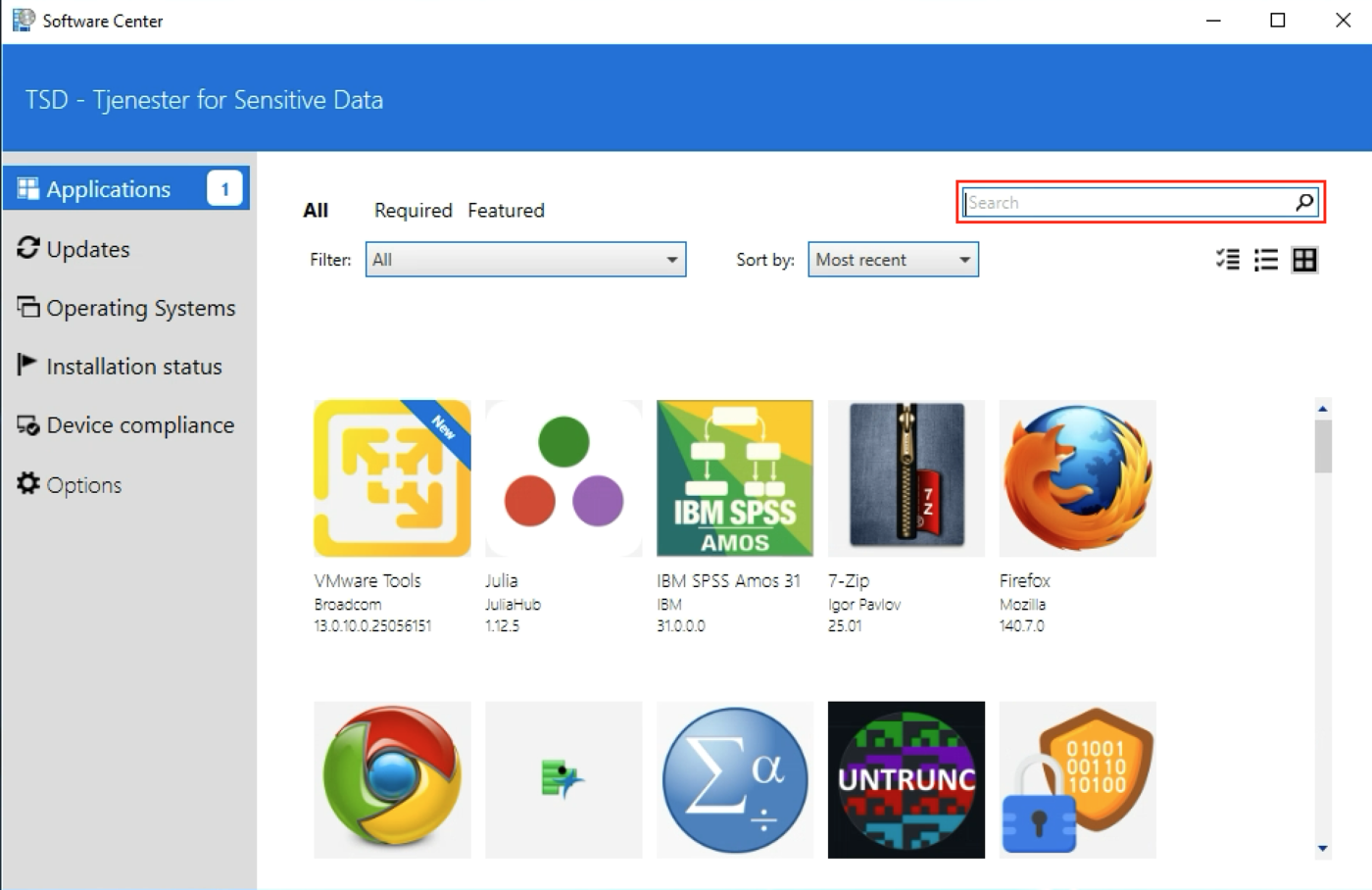Switch to multi-select list view
The width and height of the screenshot is (1372, 890).
1227,260
